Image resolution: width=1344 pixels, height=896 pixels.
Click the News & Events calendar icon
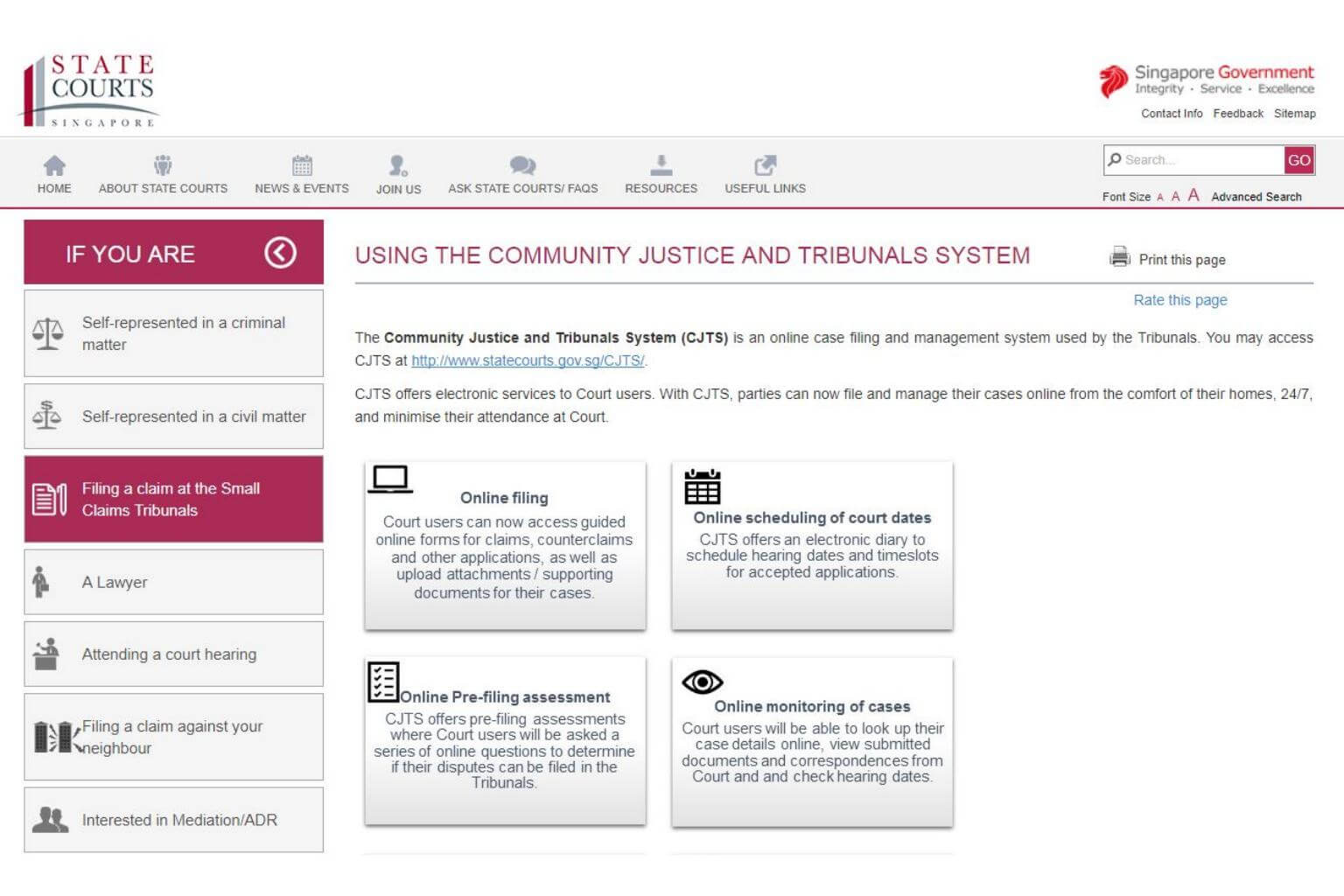302,165
